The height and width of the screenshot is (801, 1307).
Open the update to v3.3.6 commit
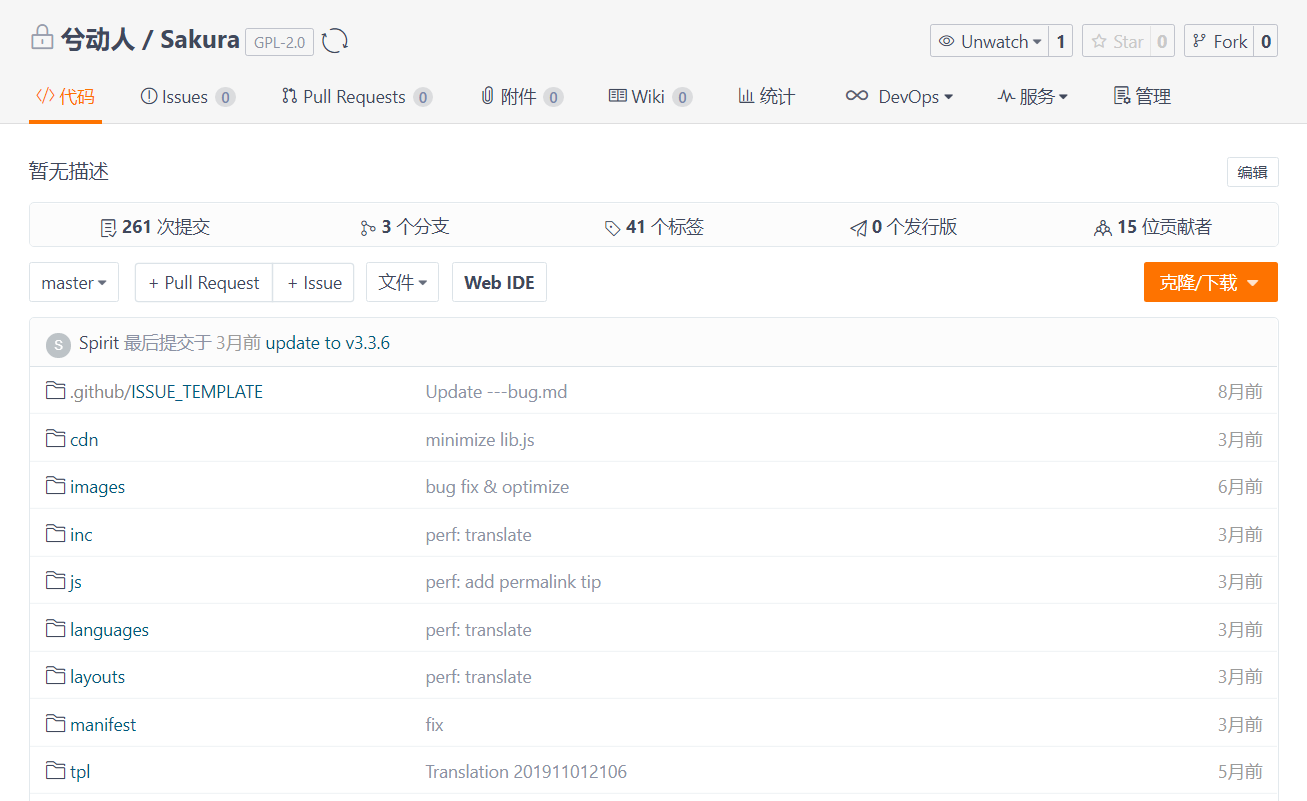point(327,343)
